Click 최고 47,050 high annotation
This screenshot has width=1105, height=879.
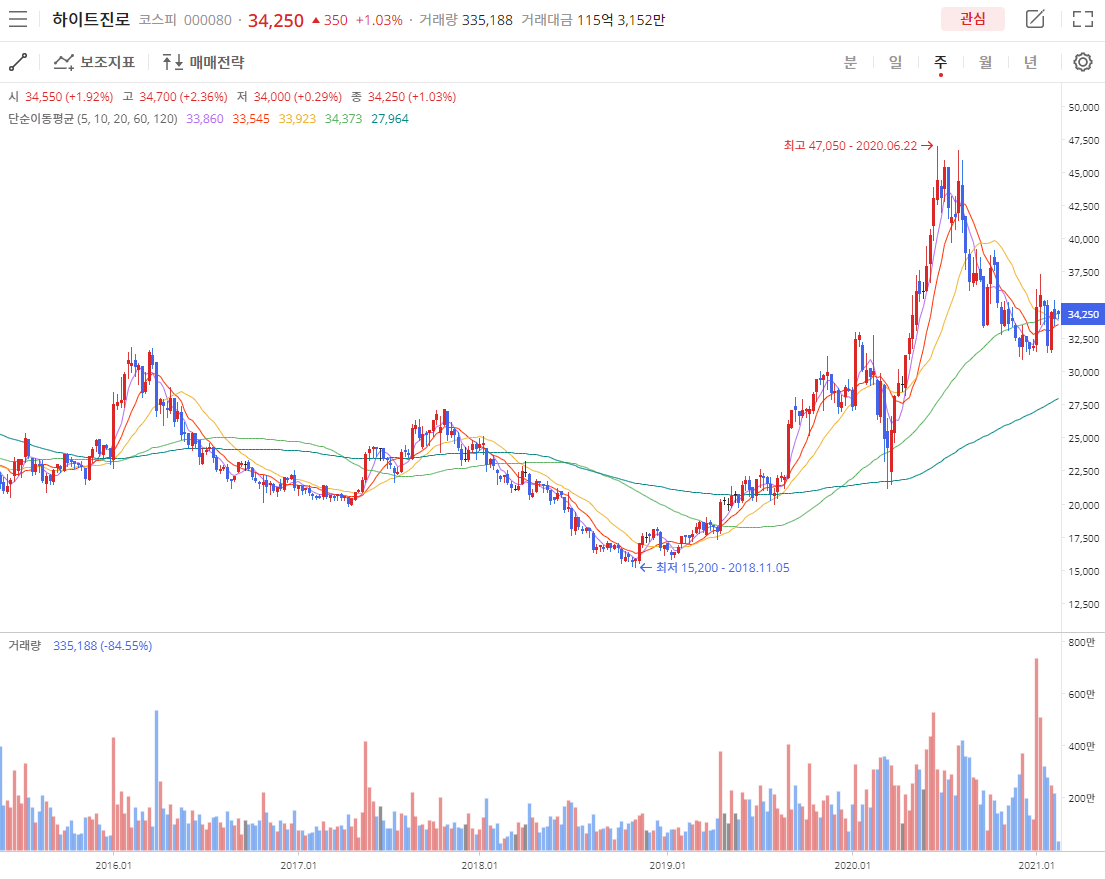click(x=858, y=146)
